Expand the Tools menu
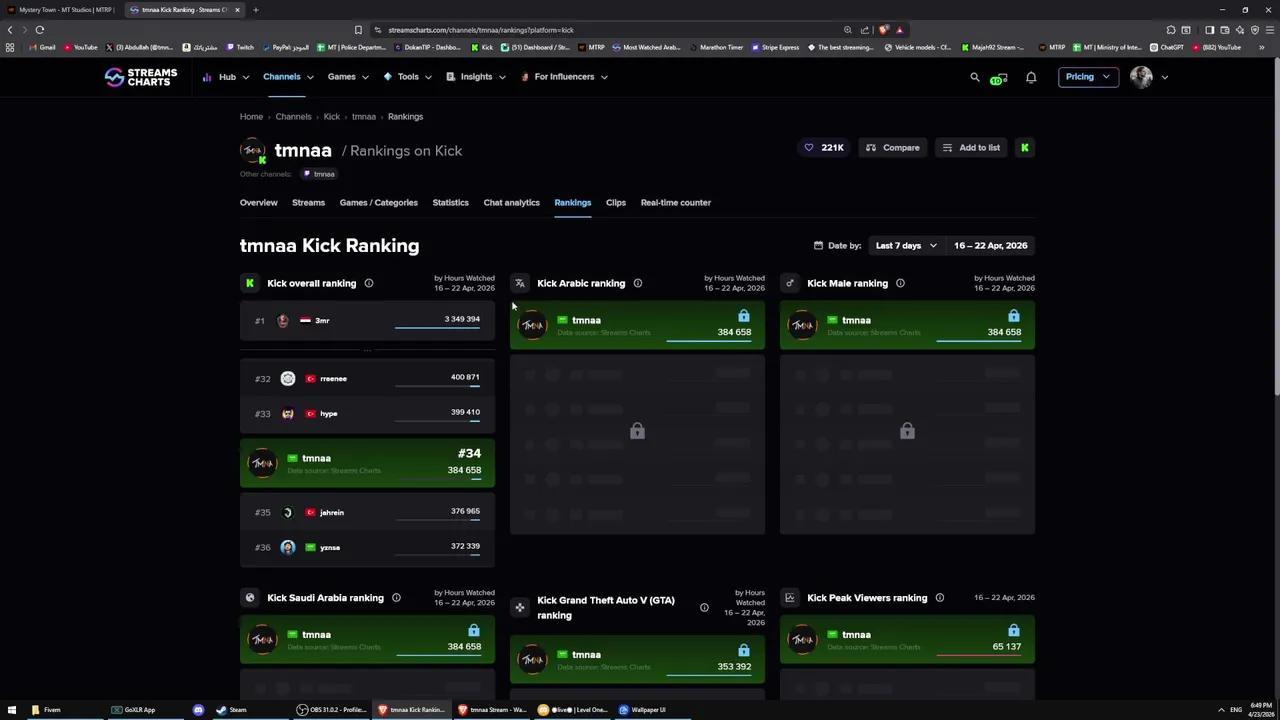The width and height of the screenshot is (1280, 720). 407,77
